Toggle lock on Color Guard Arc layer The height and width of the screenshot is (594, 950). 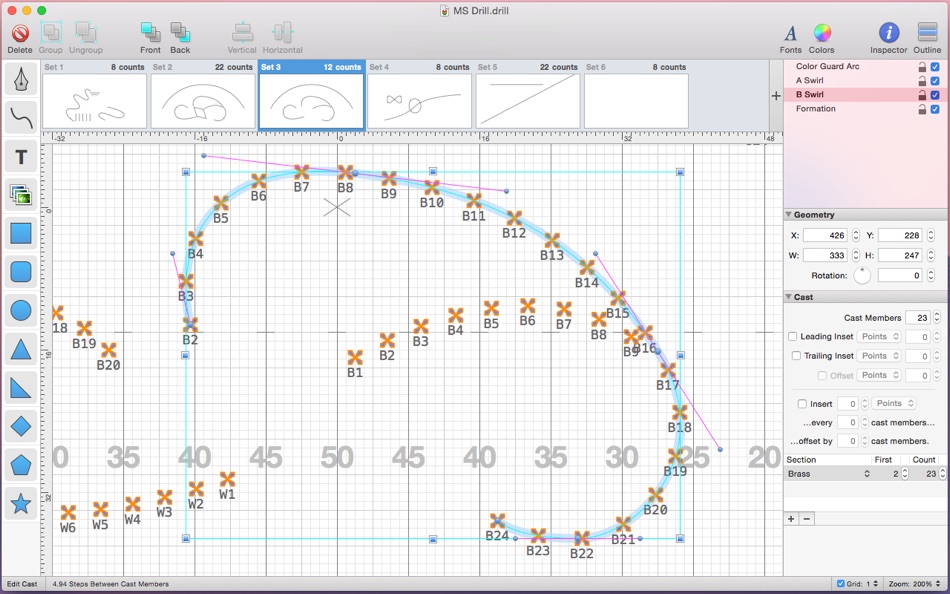922,67
